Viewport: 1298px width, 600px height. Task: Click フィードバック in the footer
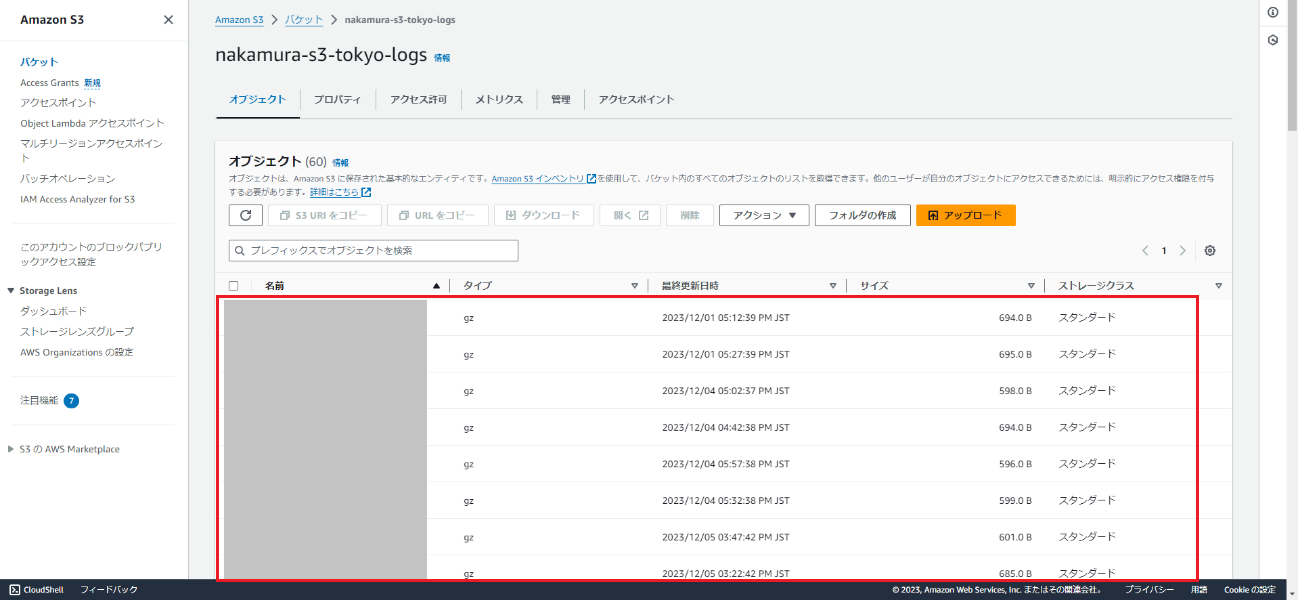pos(109,590)
